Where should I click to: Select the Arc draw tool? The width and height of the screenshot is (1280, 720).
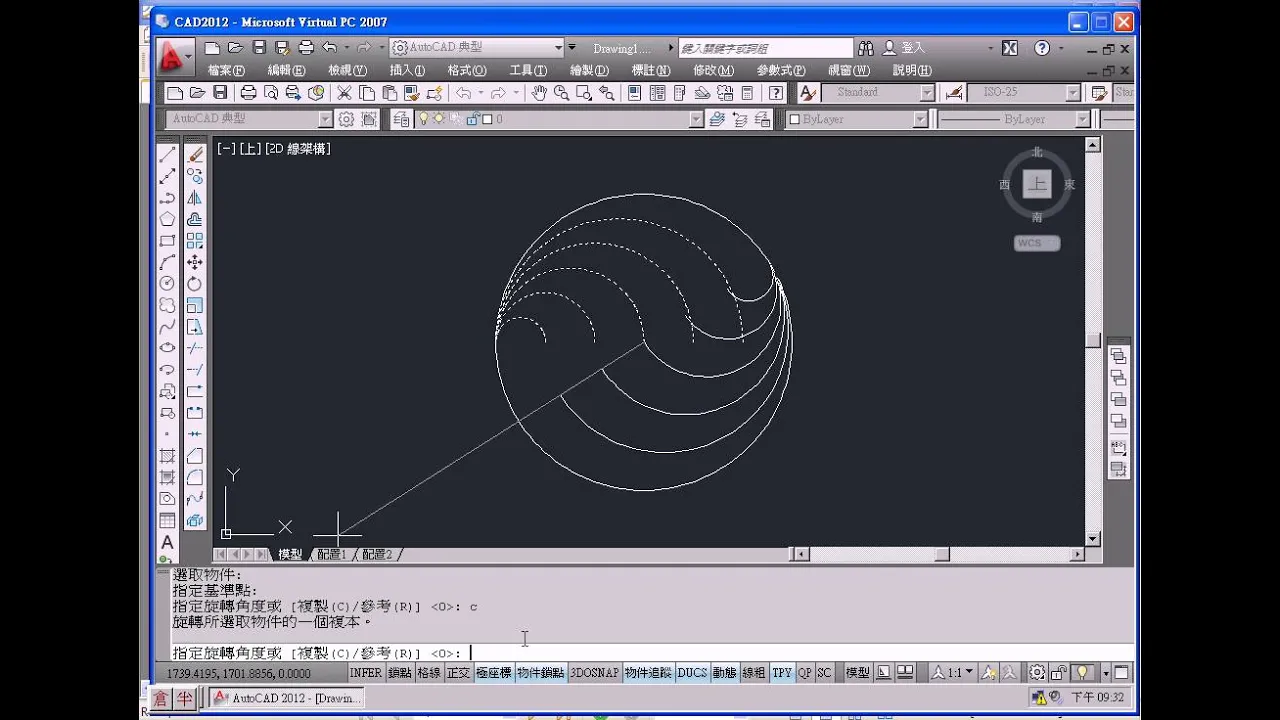pyautogui.click(x=167, y=262)
